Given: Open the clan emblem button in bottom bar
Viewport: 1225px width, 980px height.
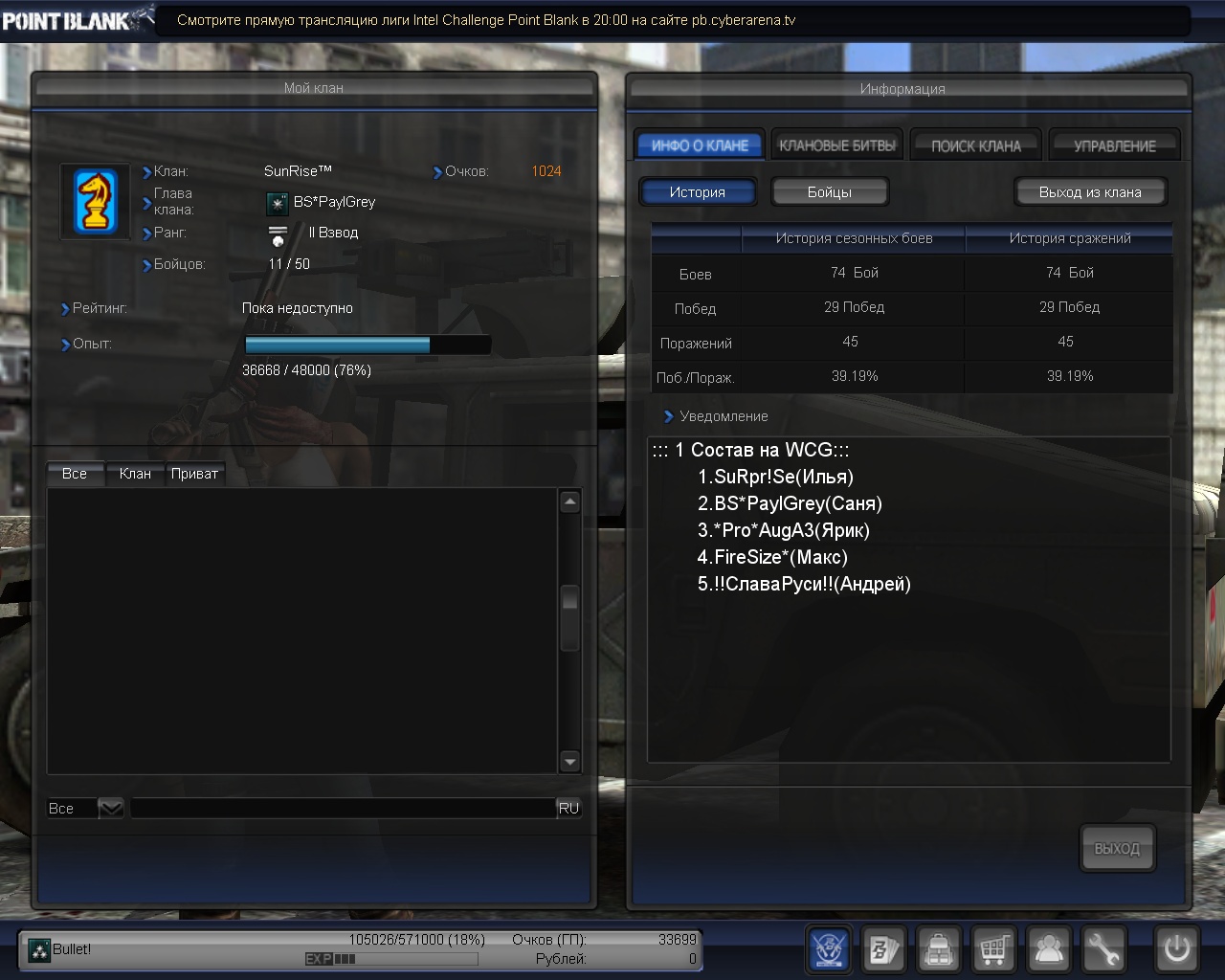Looking at the screenshot, I should (828, 949).
